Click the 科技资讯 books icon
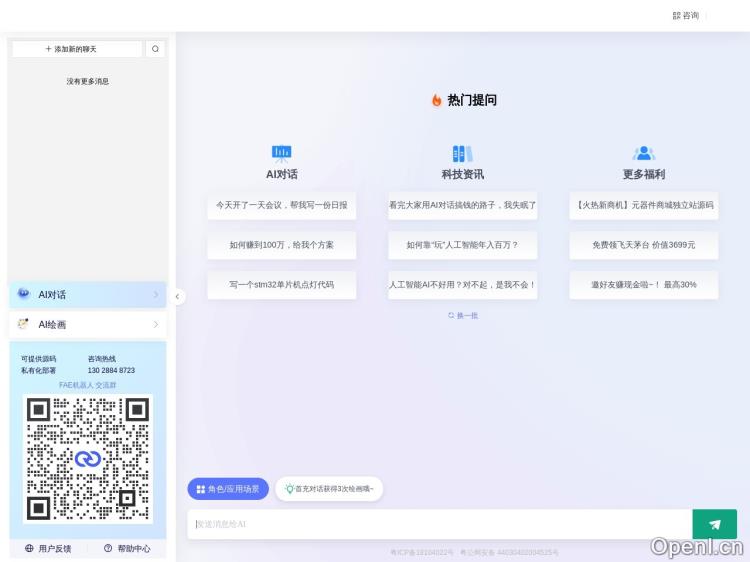Image resolution: width=750 pixels, height=562 pixels. click(x=462, y=153)
